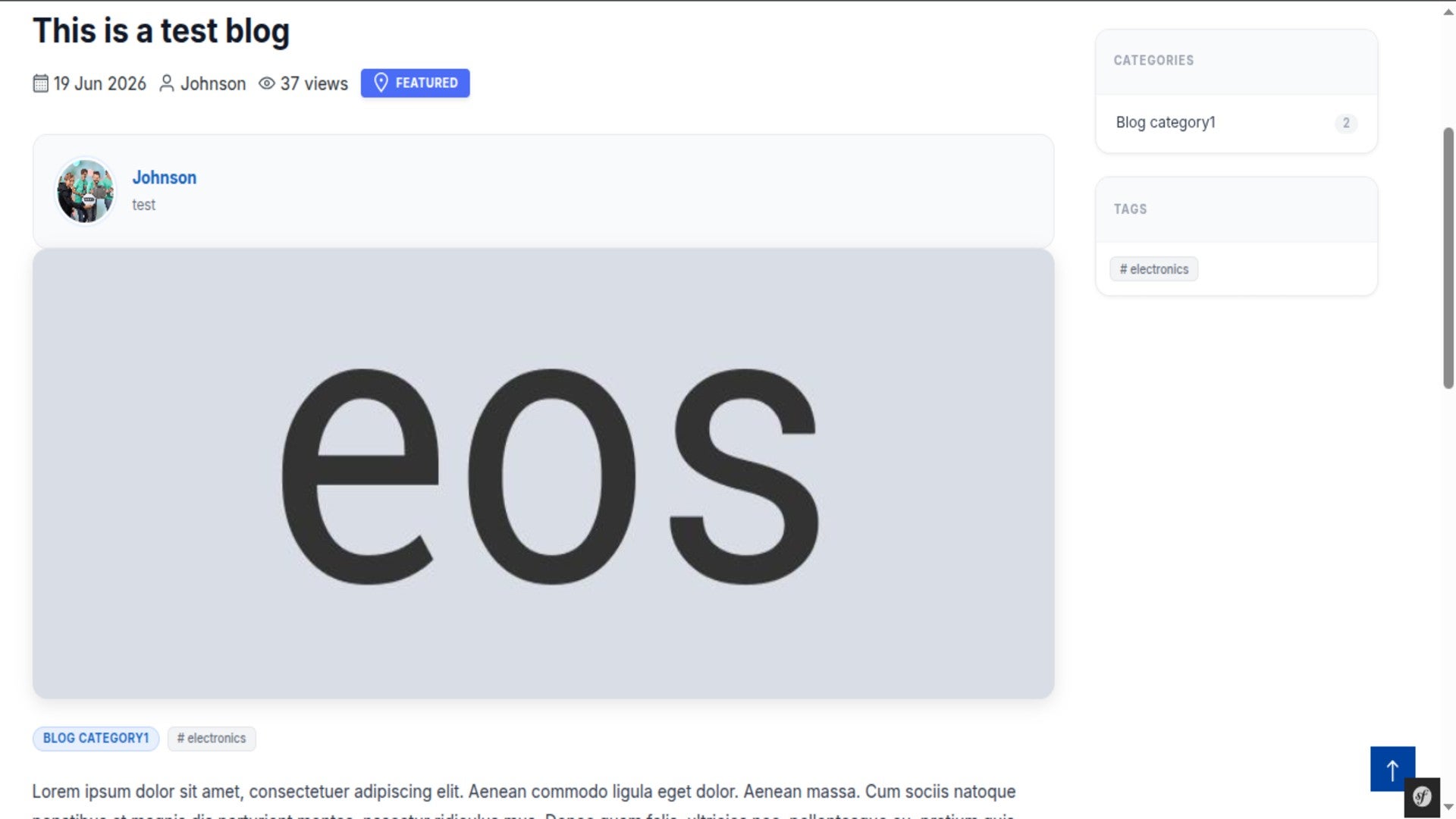Click the scrollbar down arrow
Screen dimensions: 1456x819
point(1448,807)
